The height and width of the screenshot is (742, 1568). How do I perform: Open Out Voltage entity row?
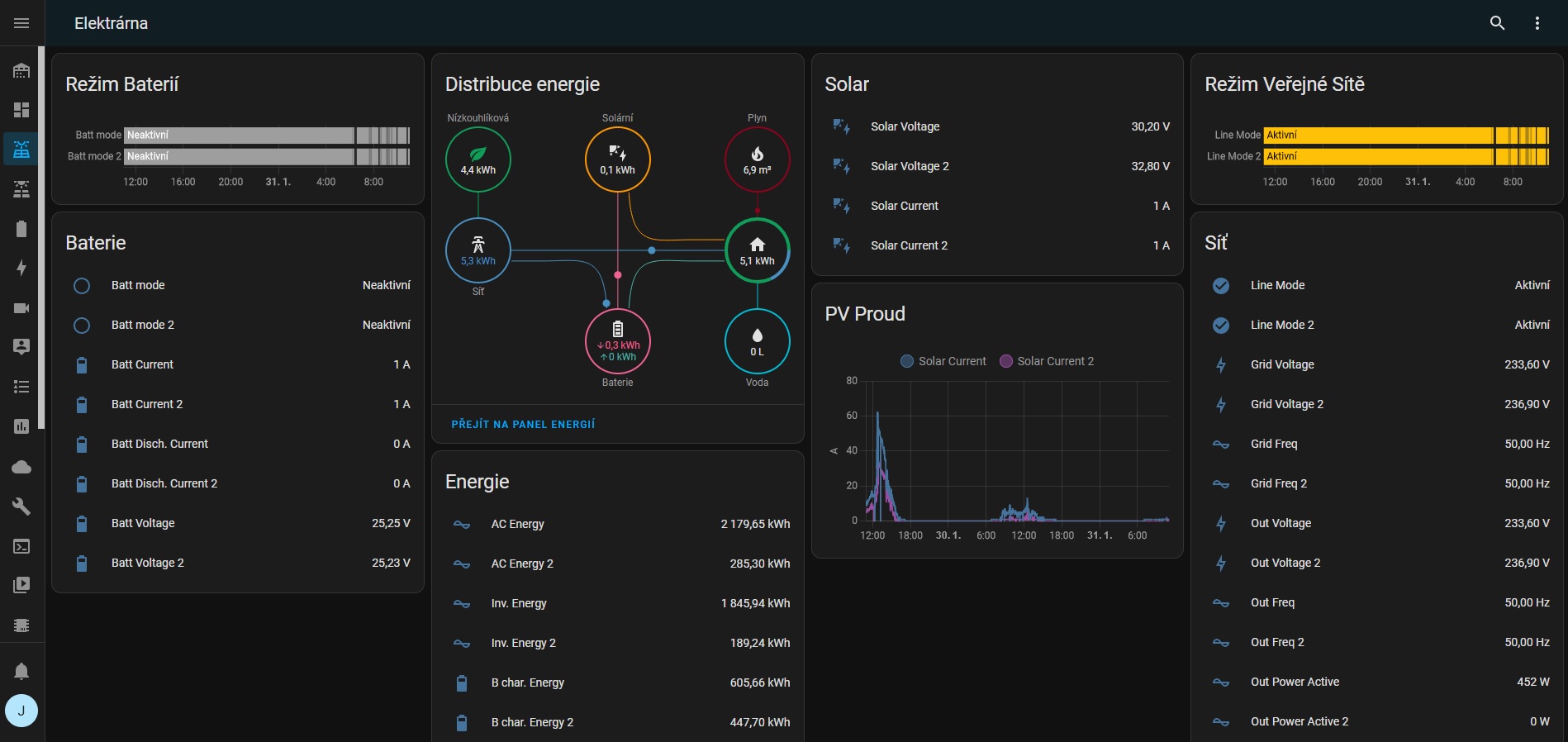pyautogui.click(x=1377, y=523)
